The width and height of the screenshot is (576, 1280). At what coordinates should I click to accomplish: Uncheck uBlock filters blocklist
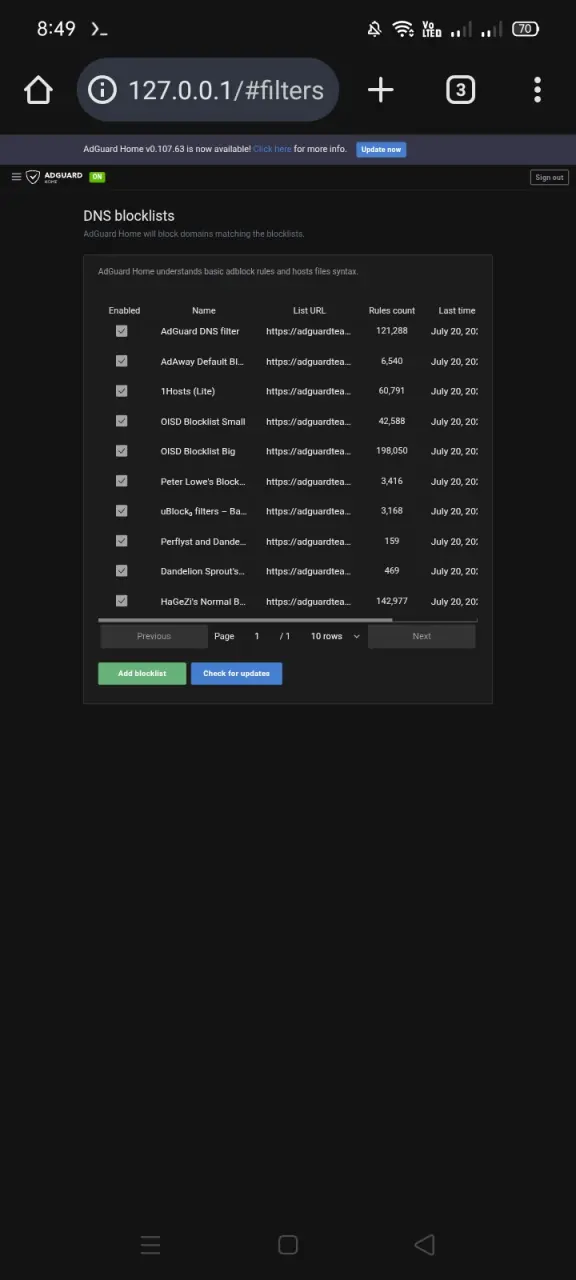[122, 511]
